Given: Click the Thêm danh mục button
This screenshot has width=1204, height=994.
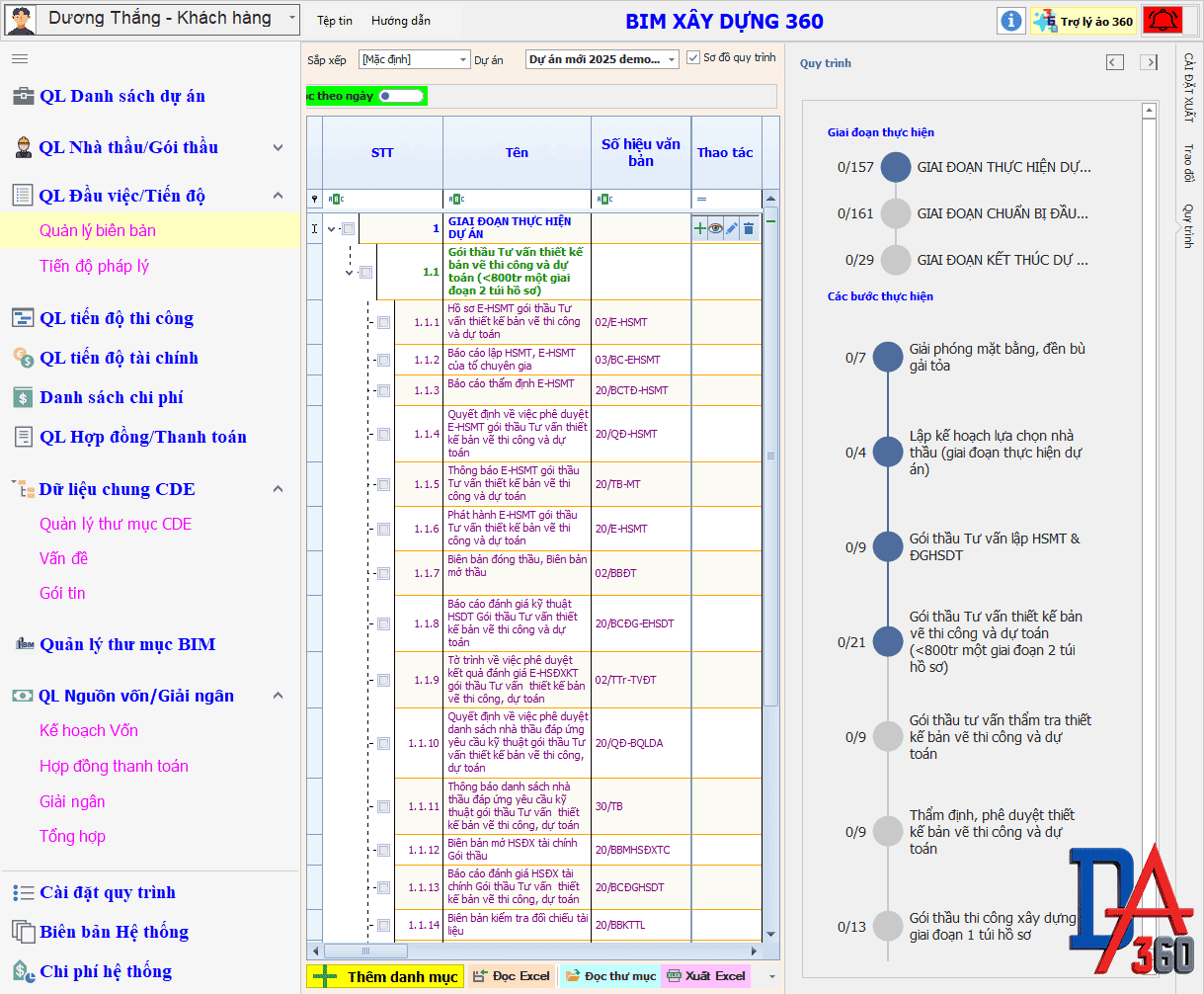Looking at the screenshot, I should [384, 976].
